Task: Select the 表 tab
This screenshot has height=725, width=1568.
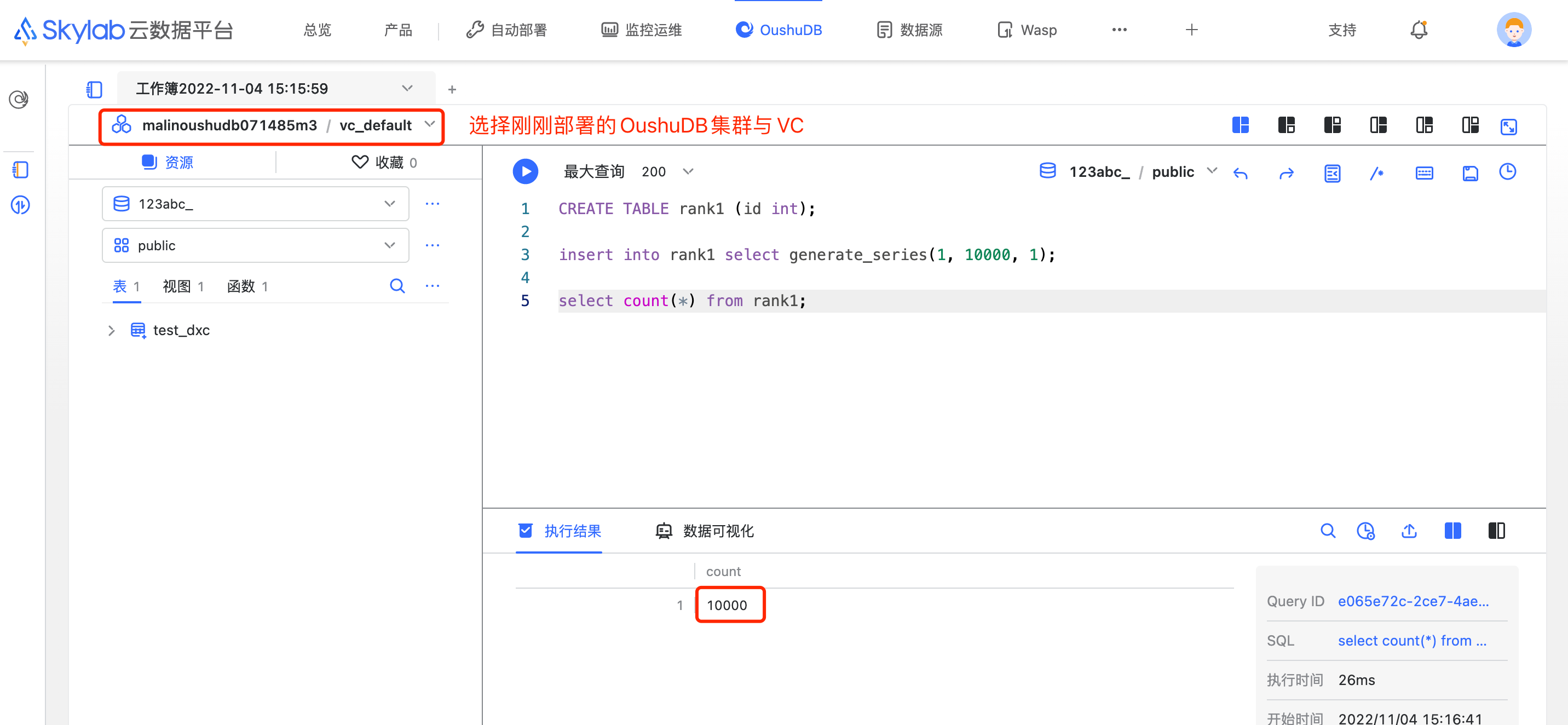Action: [126, 286]
